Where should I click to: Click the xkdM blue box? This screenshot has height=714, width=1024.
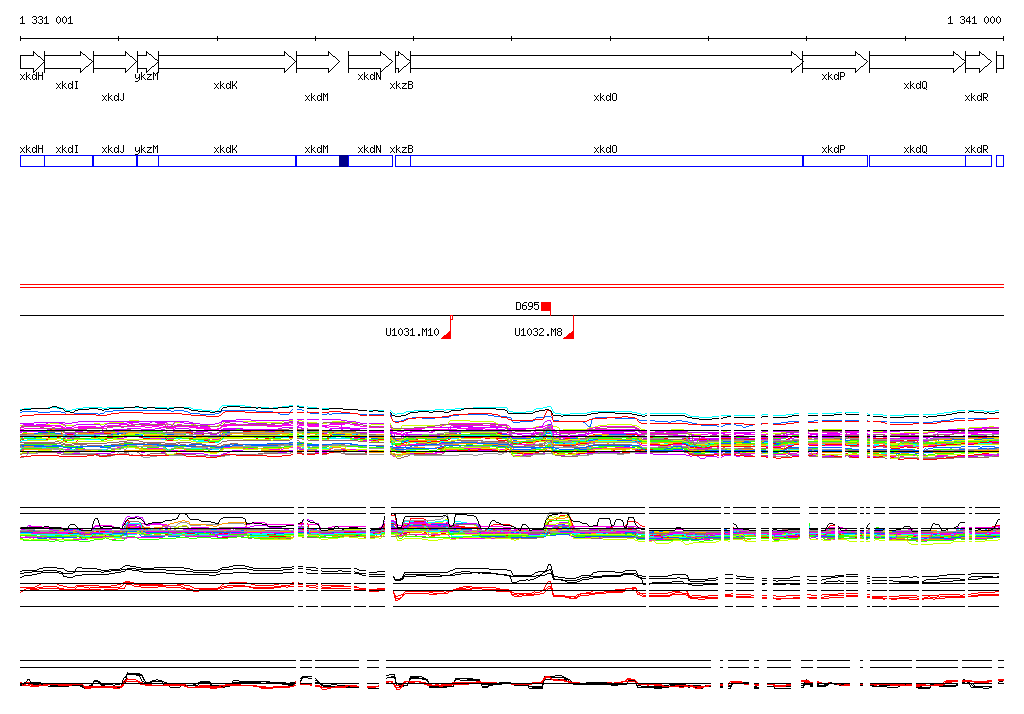[x=318, y=161]
